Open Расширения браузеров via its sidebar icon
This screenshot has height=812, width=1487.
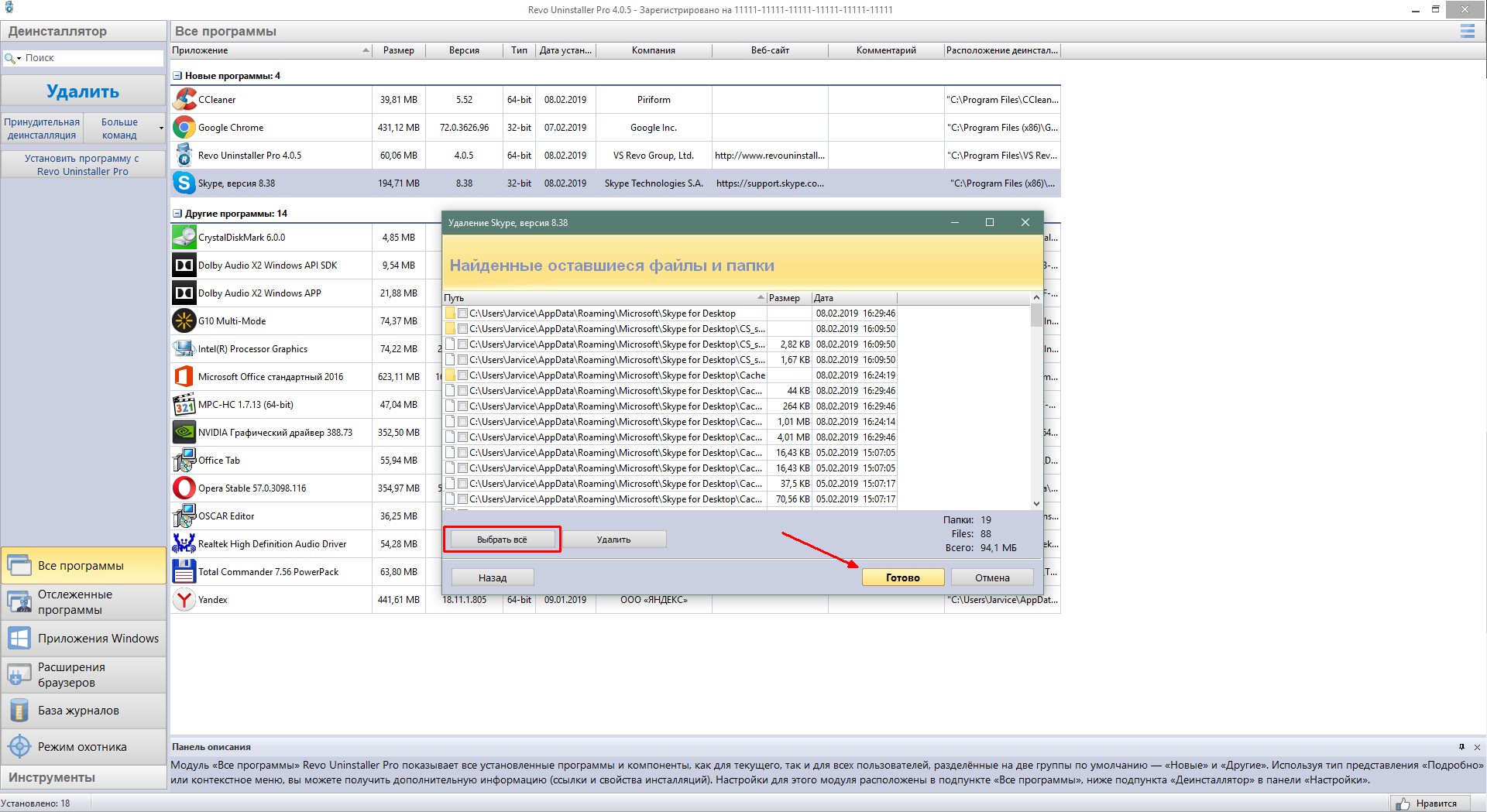(x=19, y=674)
